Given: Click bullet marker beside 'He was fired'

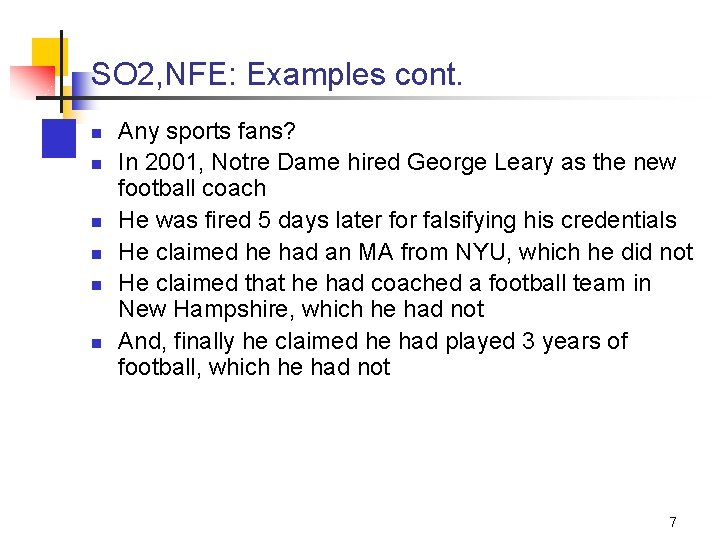Looking at the screenshot, I should (96, 223).
